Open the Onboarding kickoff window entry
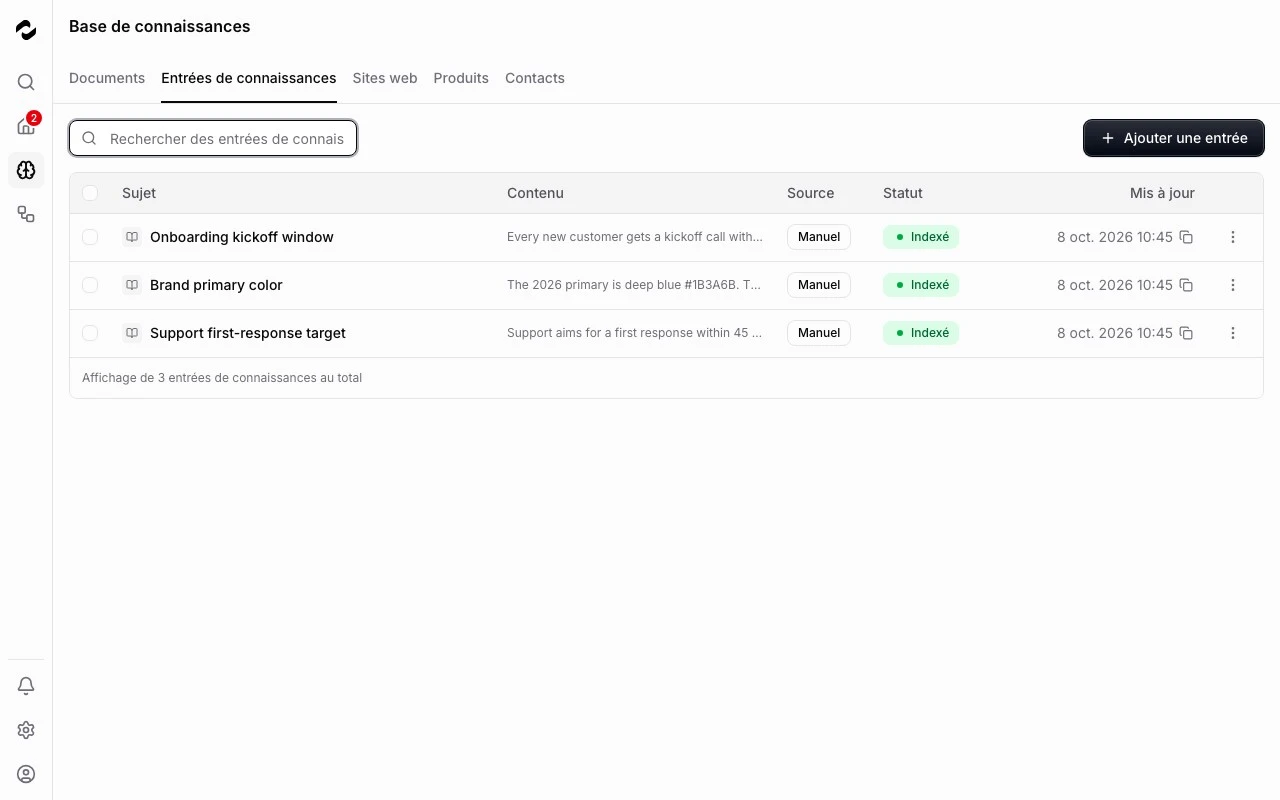Viewport: 1280px width, 800px height. click(x=242, y=237)
